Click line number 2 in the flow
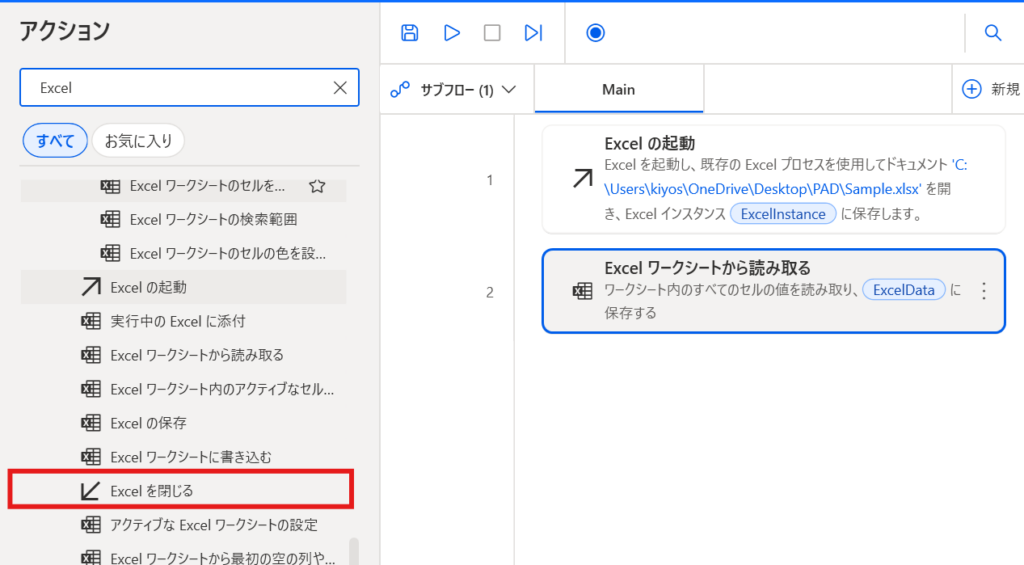Screen dimensions: 1024x565 click(490, 293)
